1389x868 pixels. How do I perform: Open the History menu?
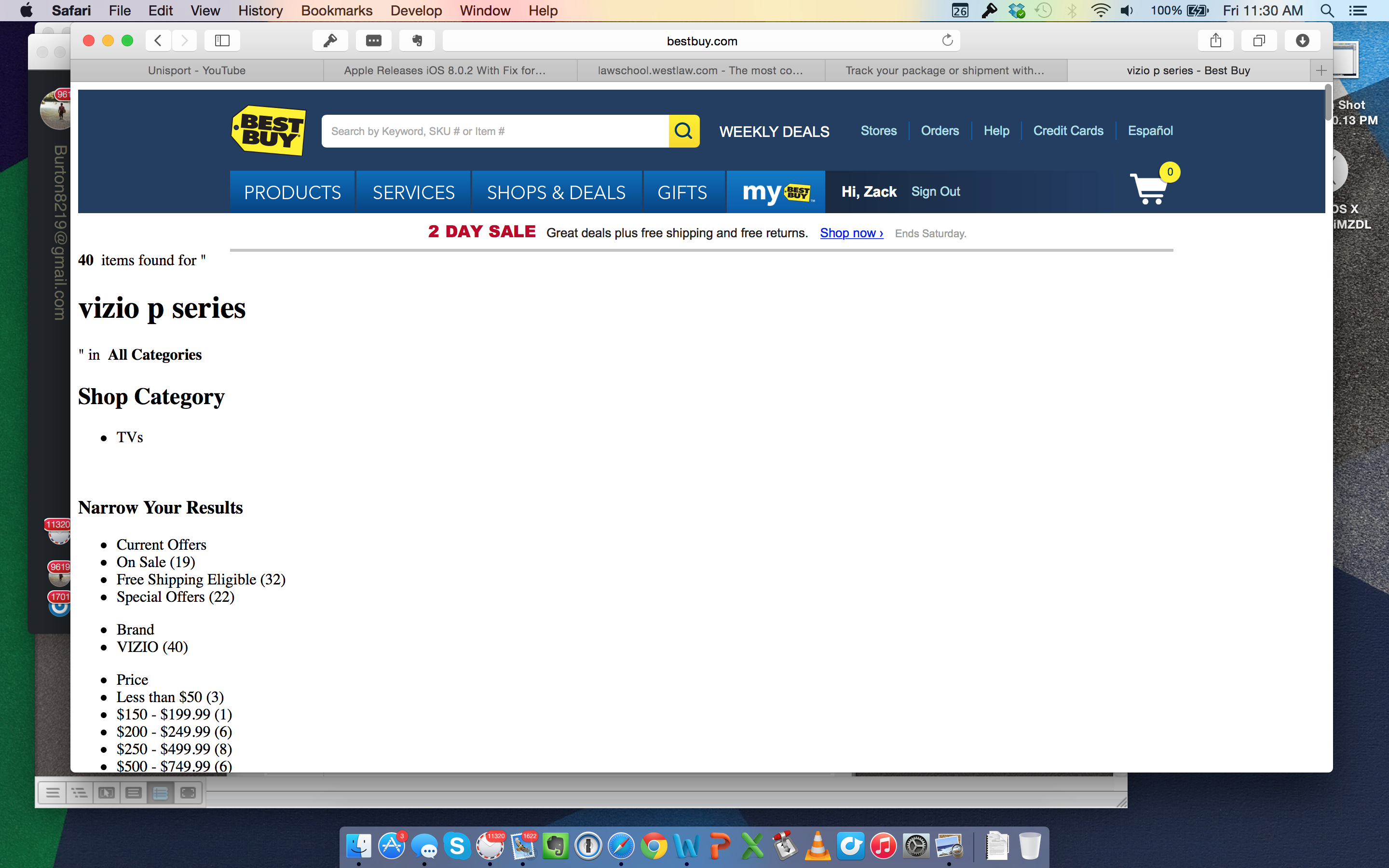pyautogui.click(x=260, y=10)
